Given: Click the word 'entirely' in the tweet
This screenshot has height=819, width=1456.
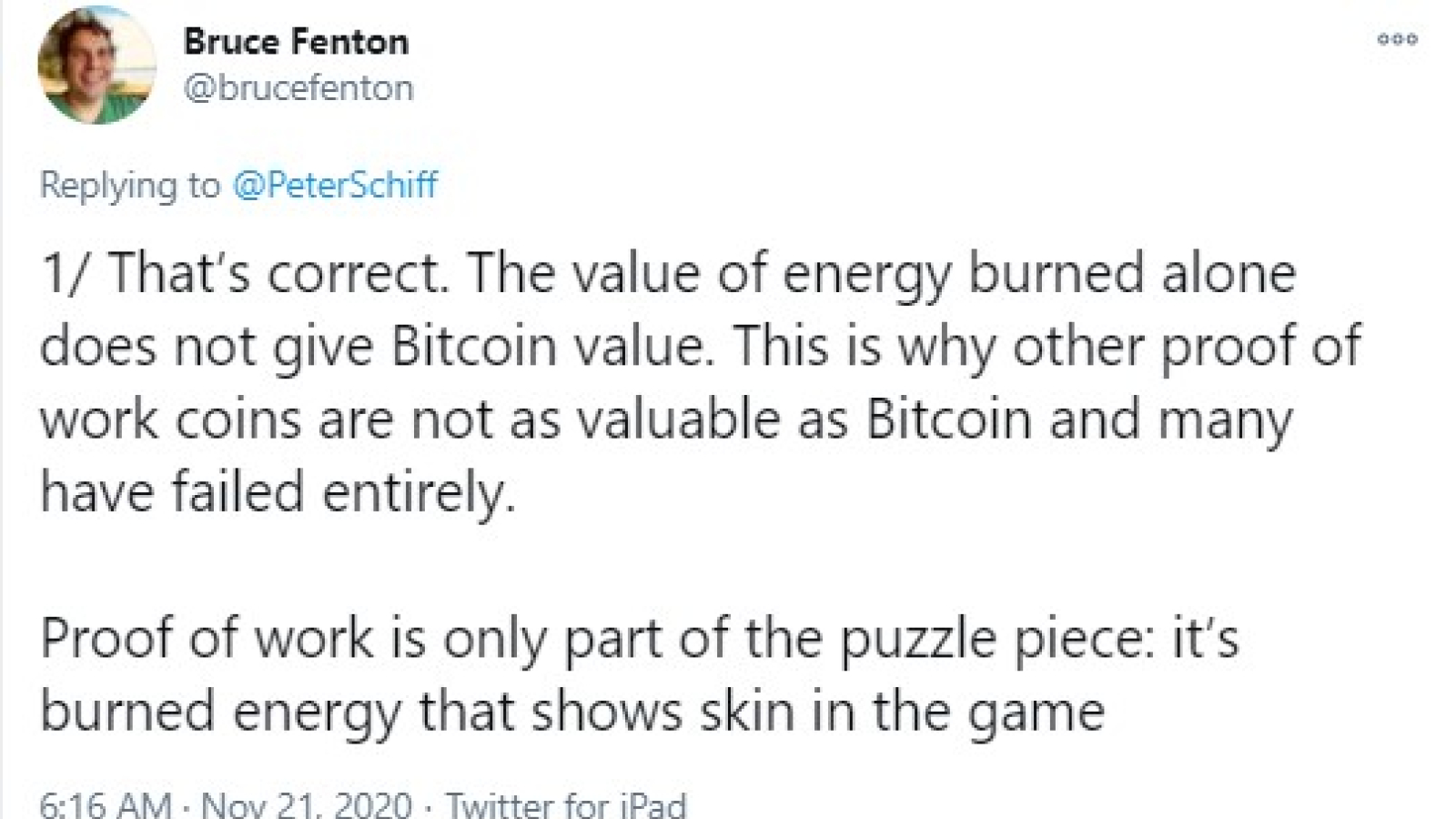Looking at the screenshot, I should [419, 495].
